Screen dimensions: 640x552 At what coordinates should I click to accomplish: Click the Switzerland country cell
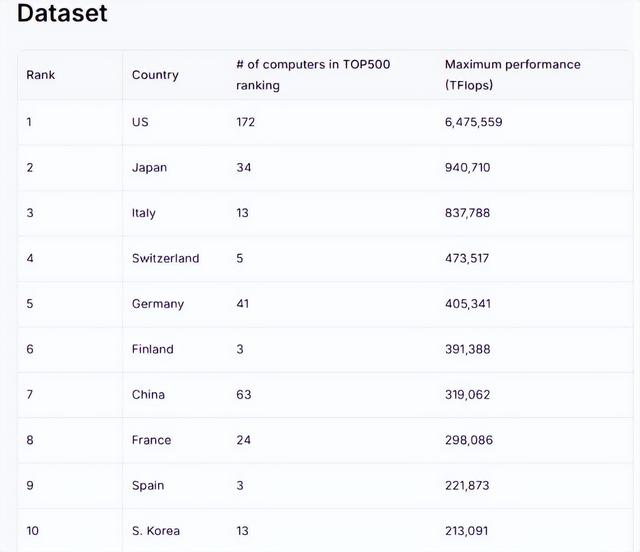point(165,258)
